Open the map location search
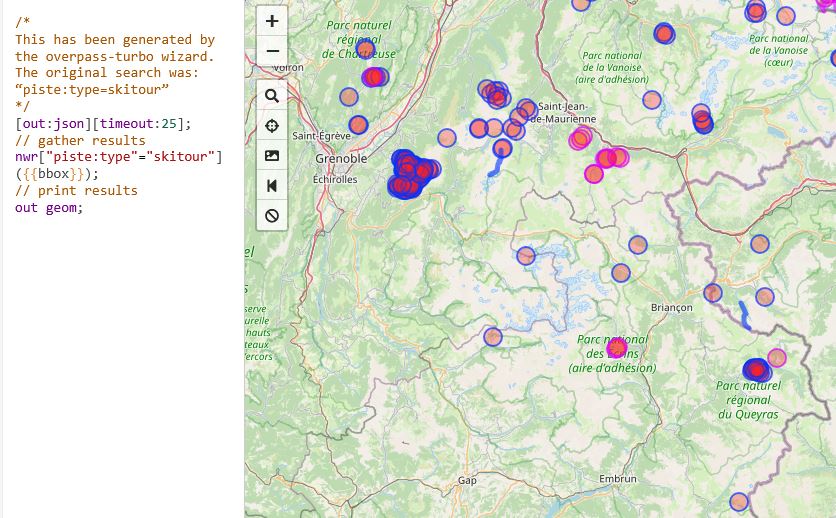Image resolution: width=836 pixels, height=518 pixels. (x=272, y=96)
